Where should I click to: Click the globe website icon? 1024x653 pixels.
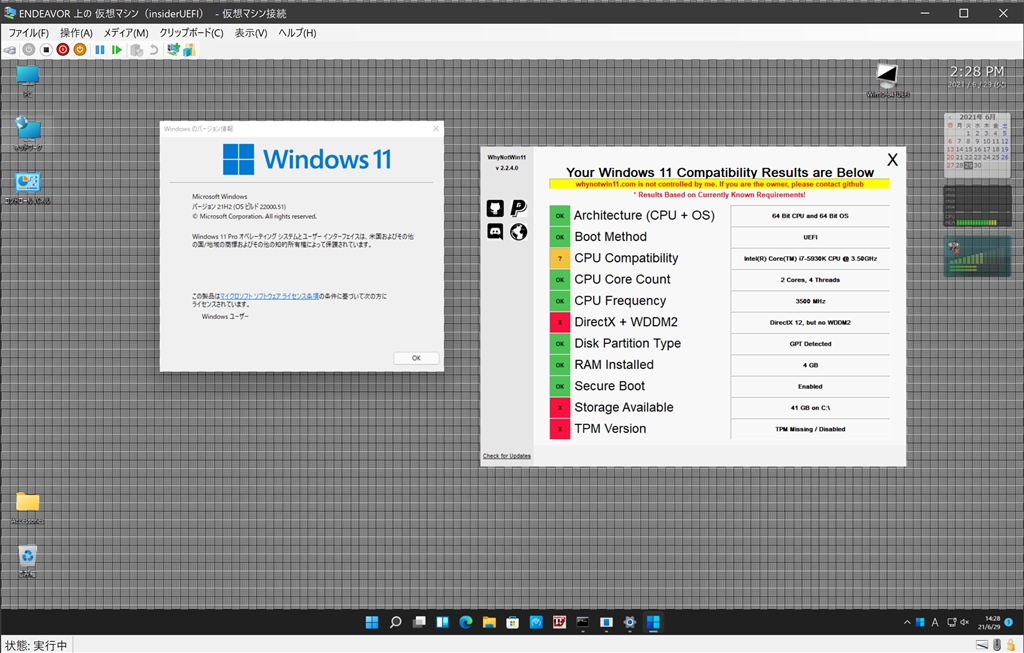pyautogui.click(x=518, y=232)
